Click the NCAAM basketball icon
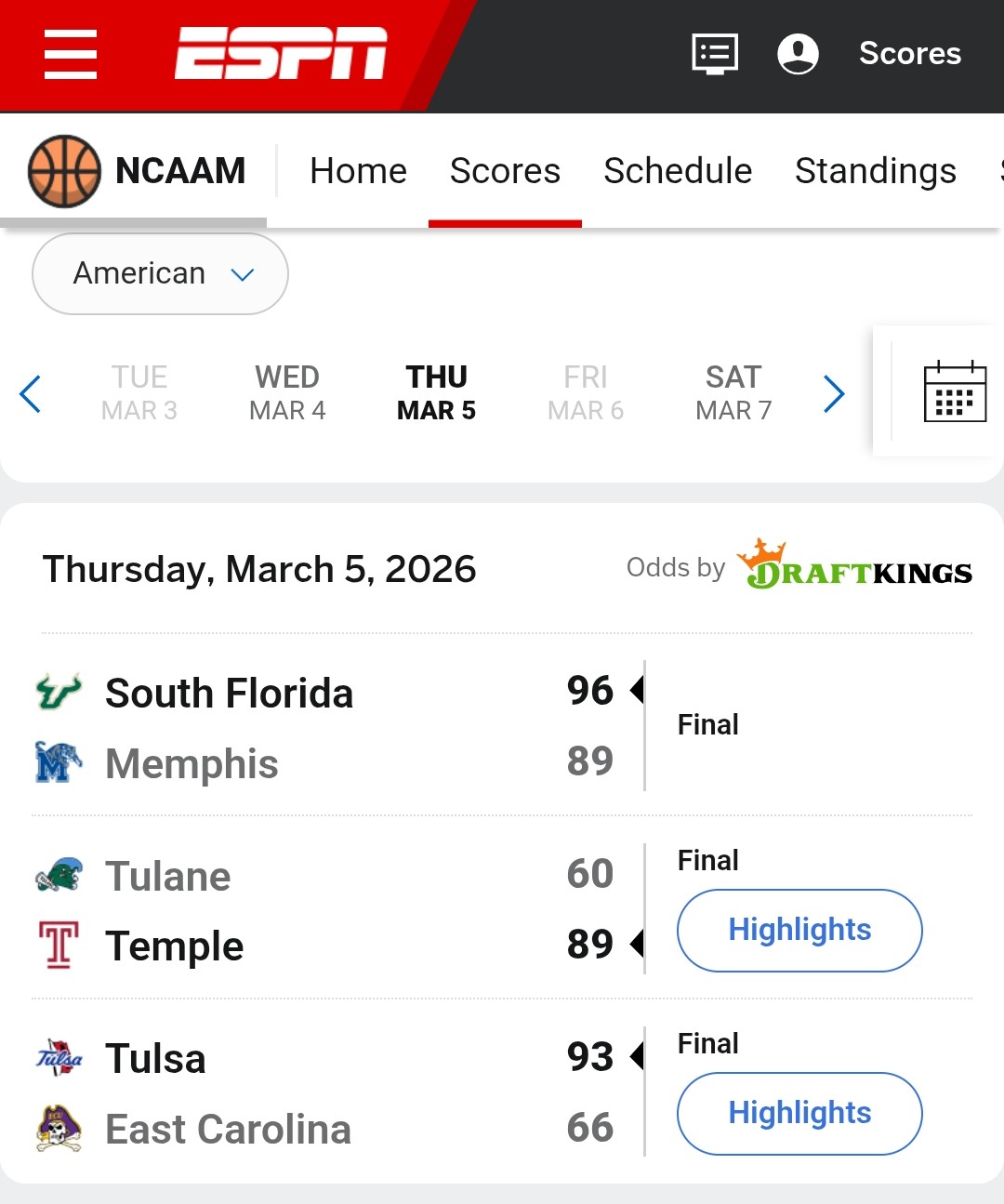Viewport: 1004px width, 1204px height. click(x=64, y=171)
